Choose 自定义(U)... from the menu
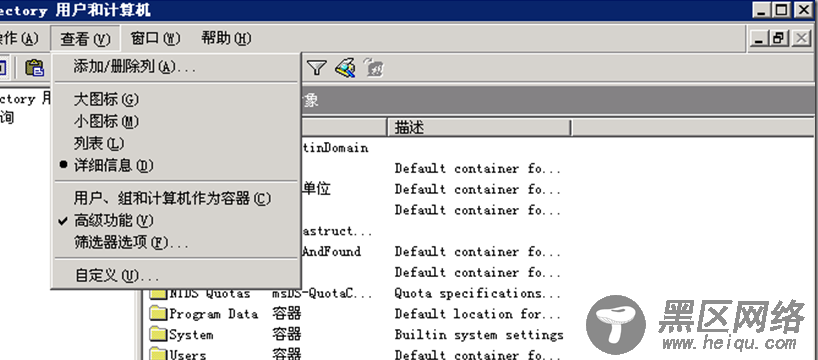The height and width of the screenshot is (360, 818). click(176, 275)
